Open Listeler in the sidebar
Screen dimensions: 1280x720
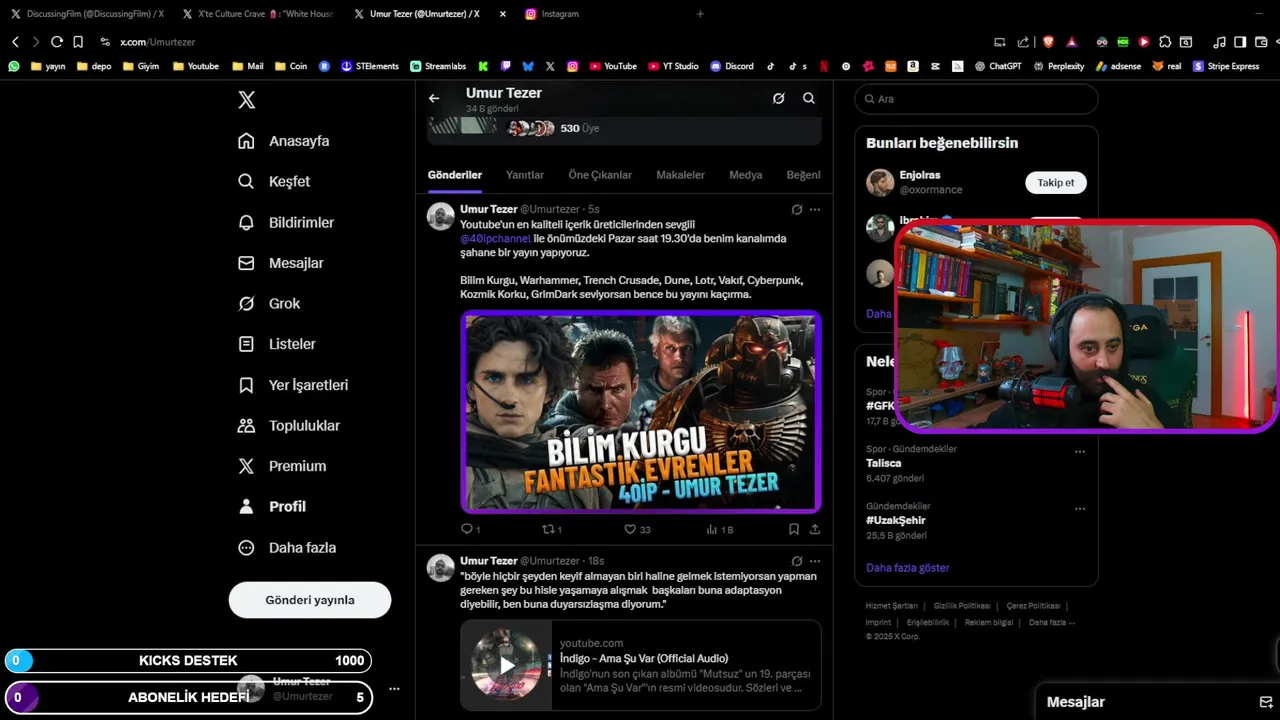coord(277,344)
